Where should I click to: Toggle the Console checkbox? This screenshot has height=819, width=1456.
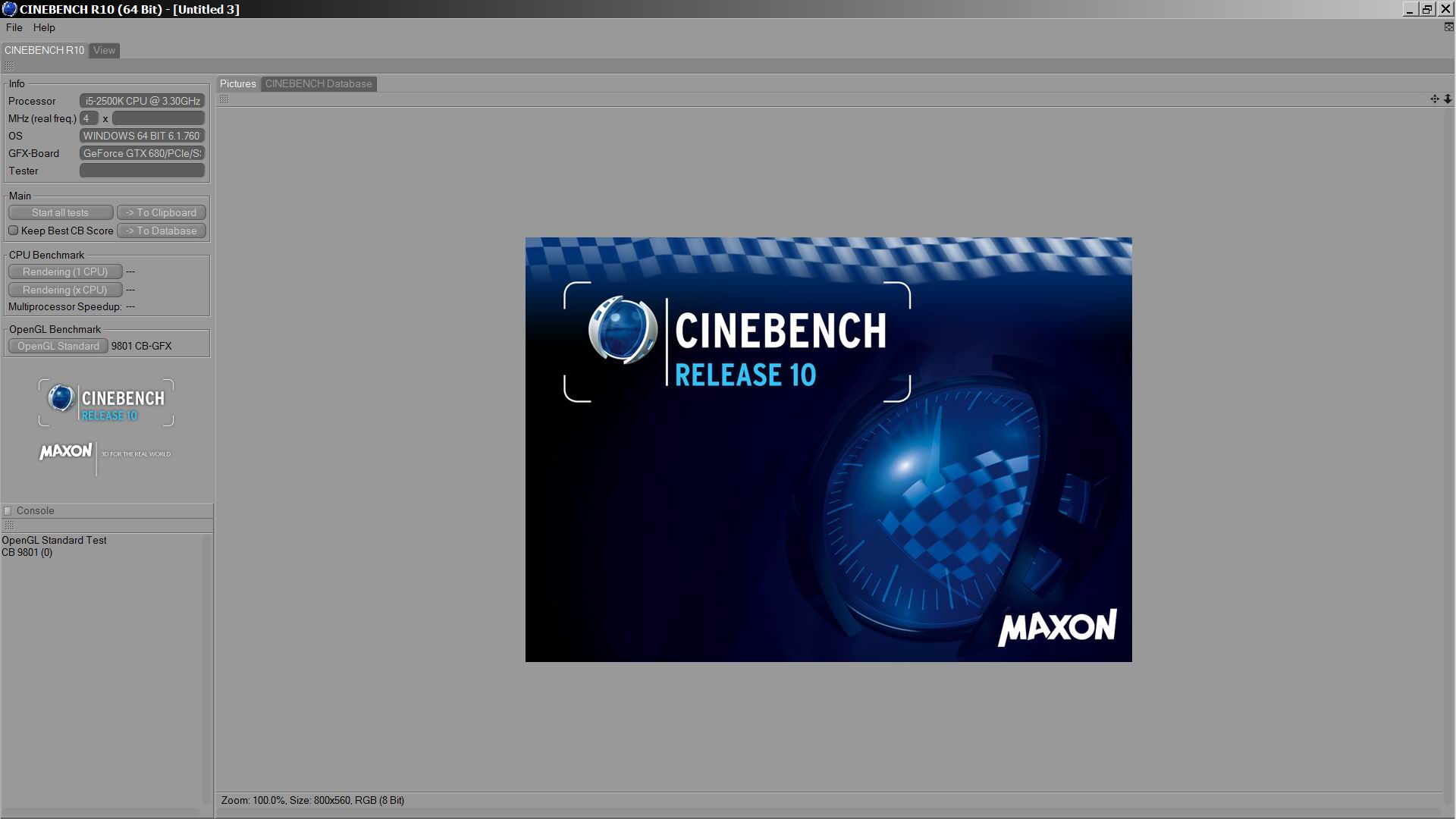pyautogui.click(x=8, y=511)
